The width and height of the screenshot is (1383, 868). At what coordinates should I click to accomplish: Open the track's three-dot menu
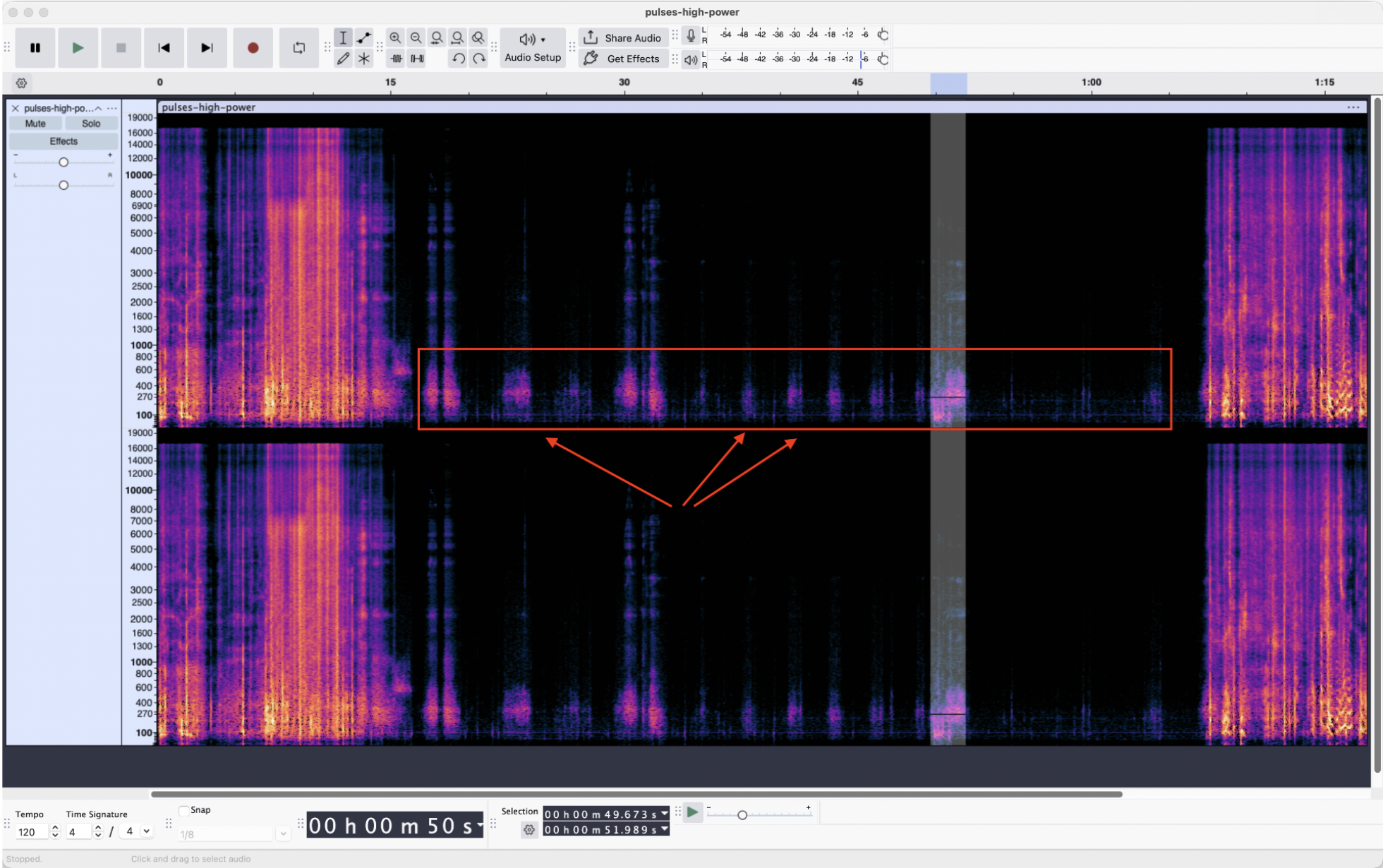click(x=112, y=108)
